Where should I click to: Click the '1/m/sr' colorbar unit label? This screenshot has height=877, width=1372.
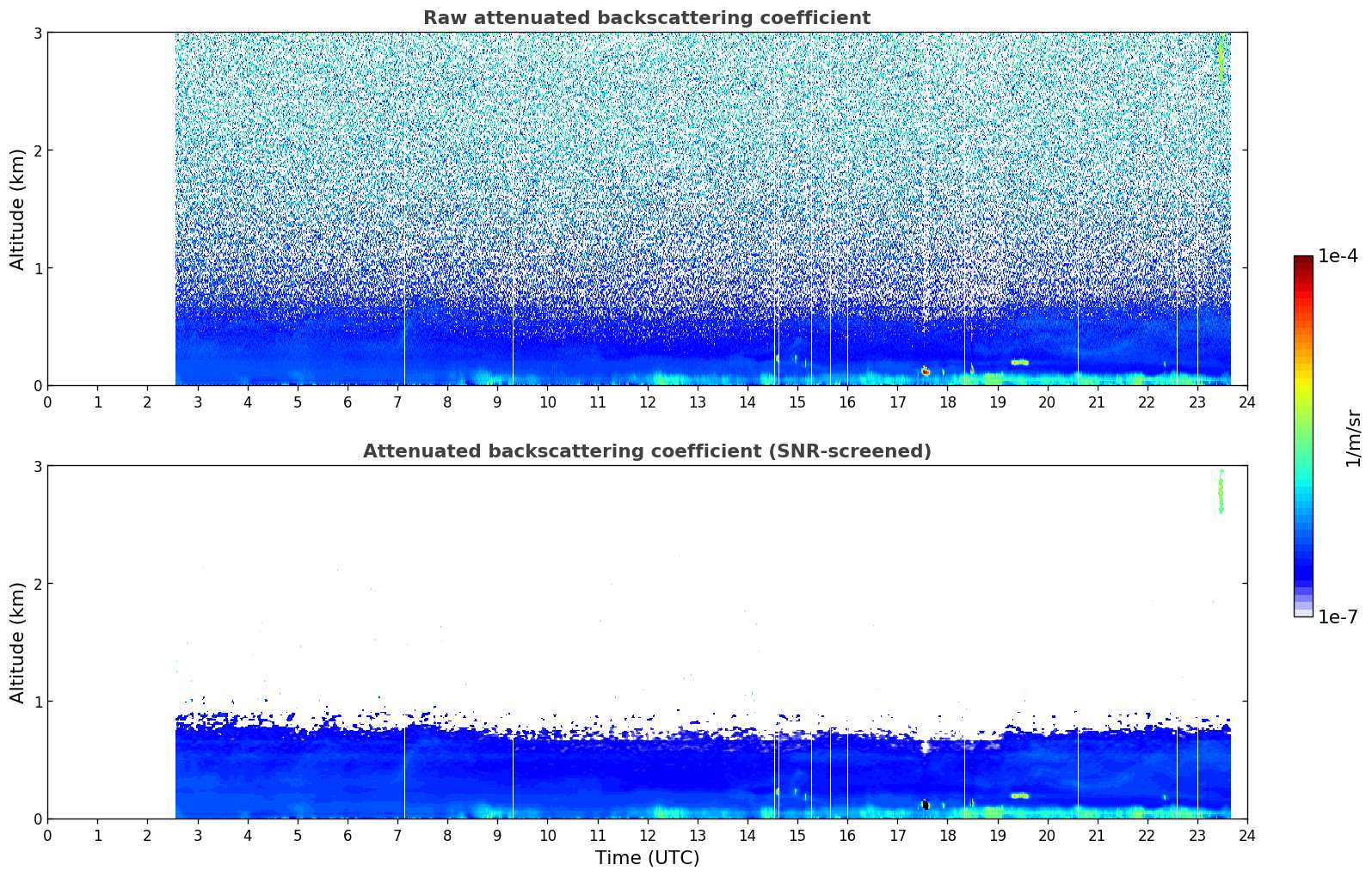[1353, 437]
